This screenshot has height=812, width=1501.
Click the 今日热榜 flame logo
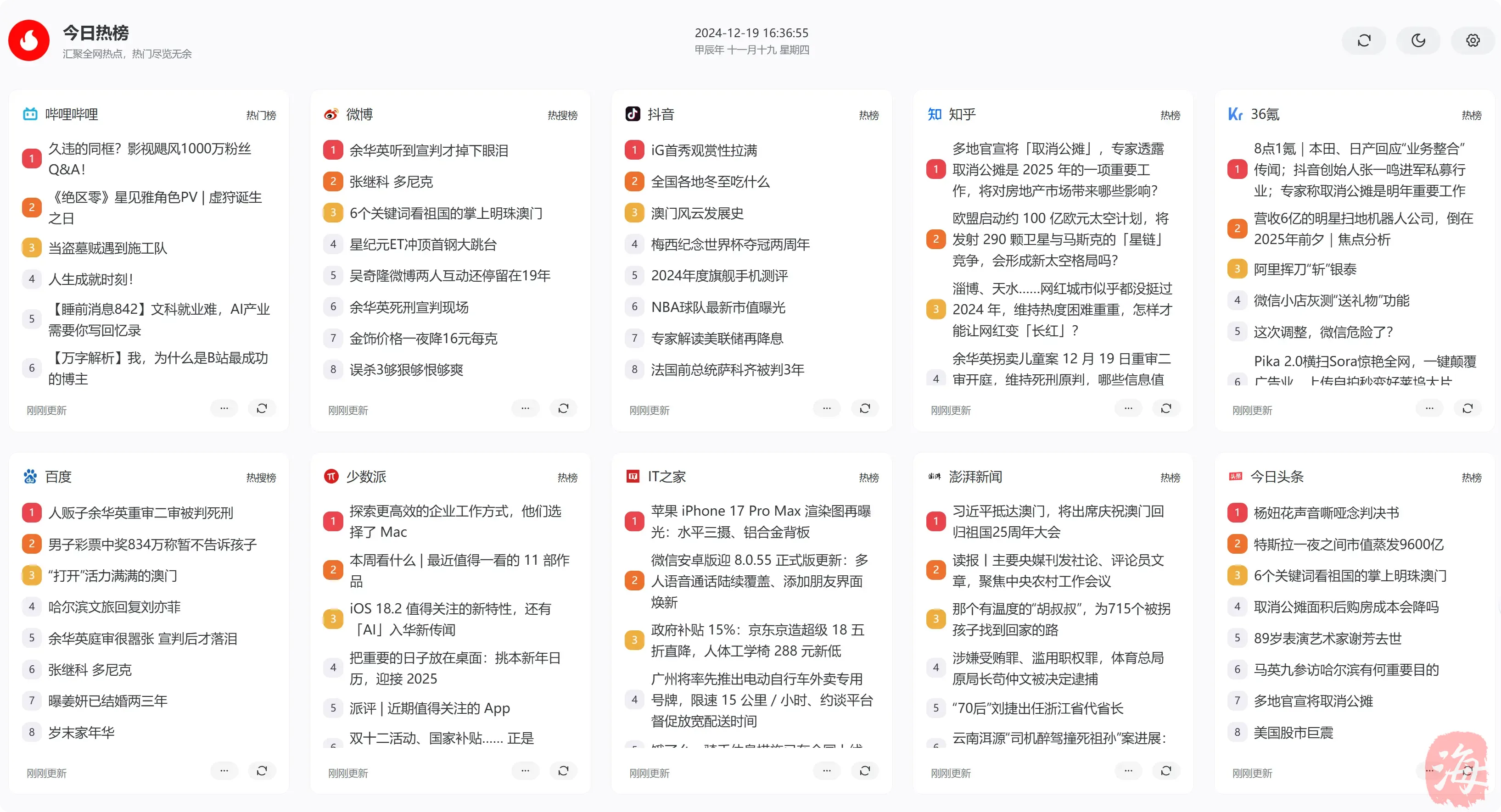[x=28, y=40]
